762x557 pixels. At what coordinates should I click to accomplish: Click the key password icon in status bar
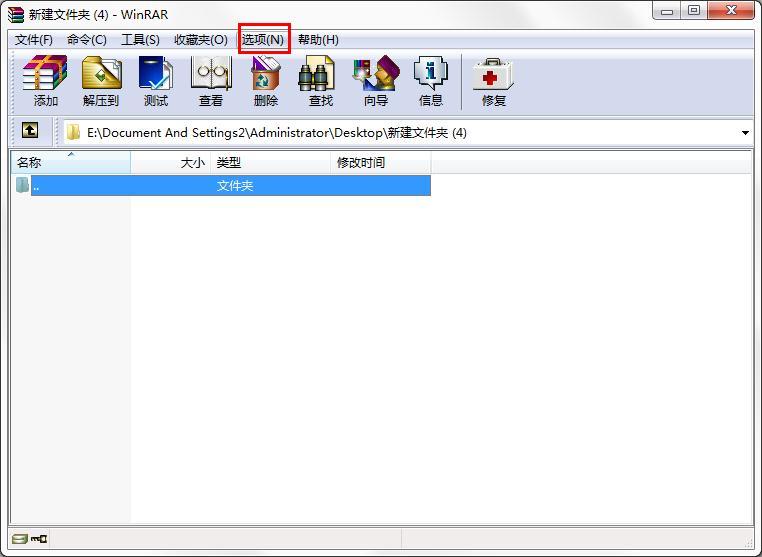click(x=39, y=539)
